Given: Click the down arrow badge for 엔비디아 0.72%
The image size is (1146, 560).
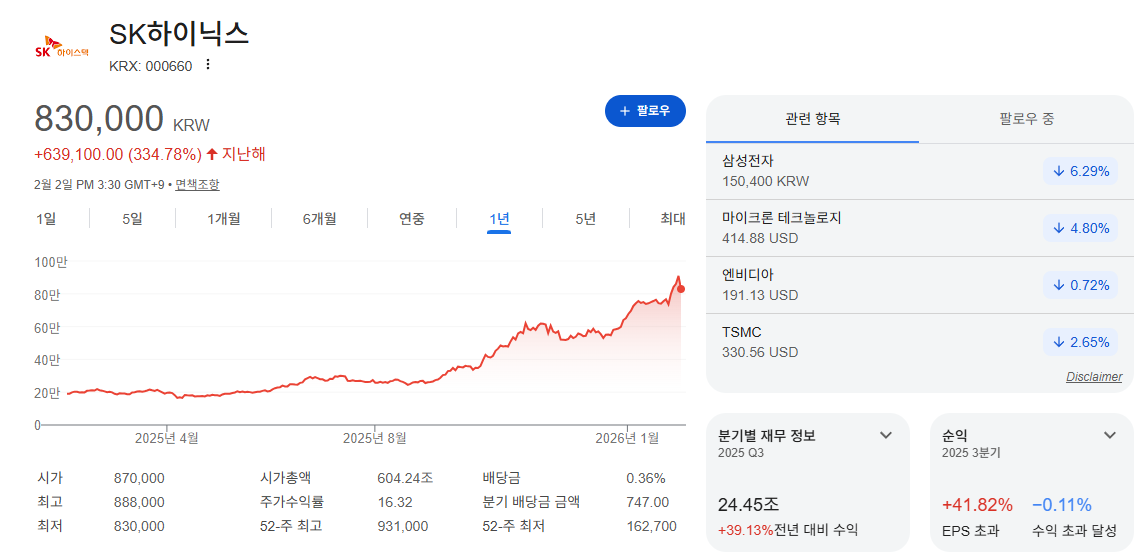Looking at the screenshot, I should [x=1080, y=284].
